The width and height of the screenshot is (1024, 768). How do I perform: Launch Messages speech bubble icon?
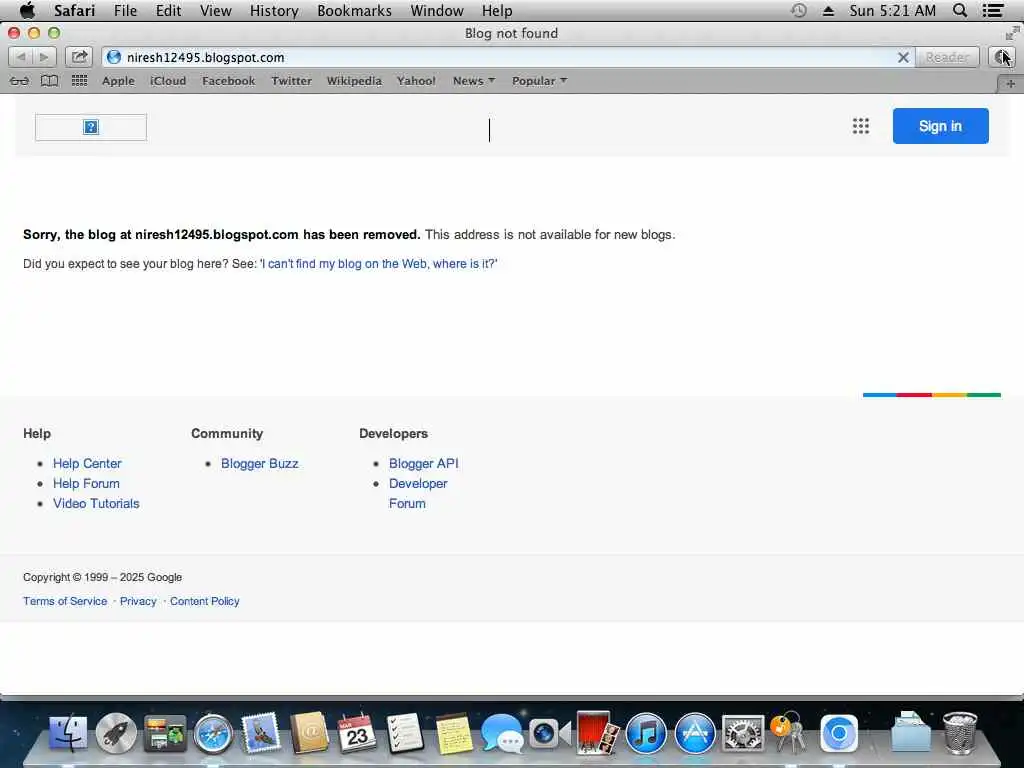(502, 733)
